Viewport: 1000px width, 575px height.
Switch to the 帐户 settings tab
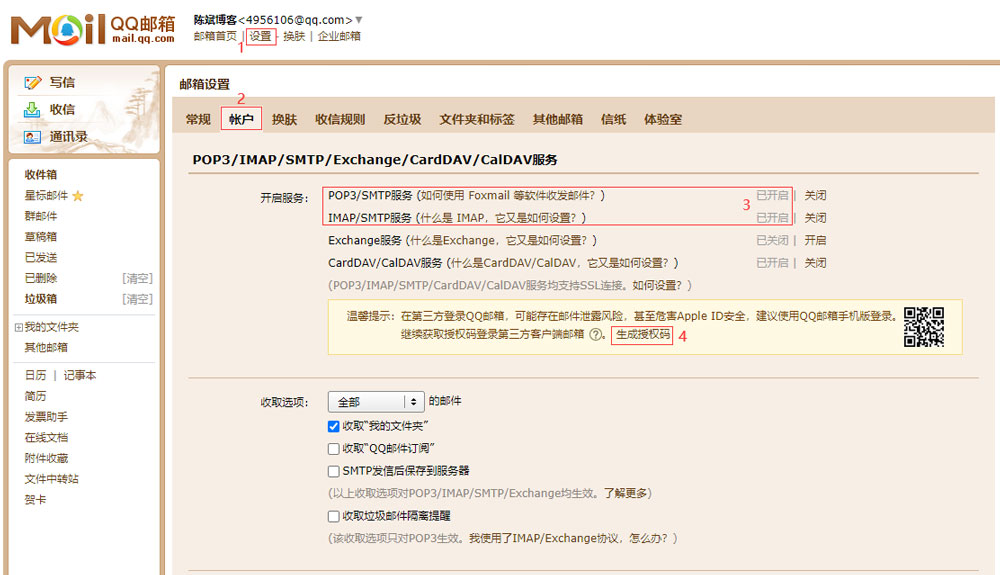[x=241, y=119]
